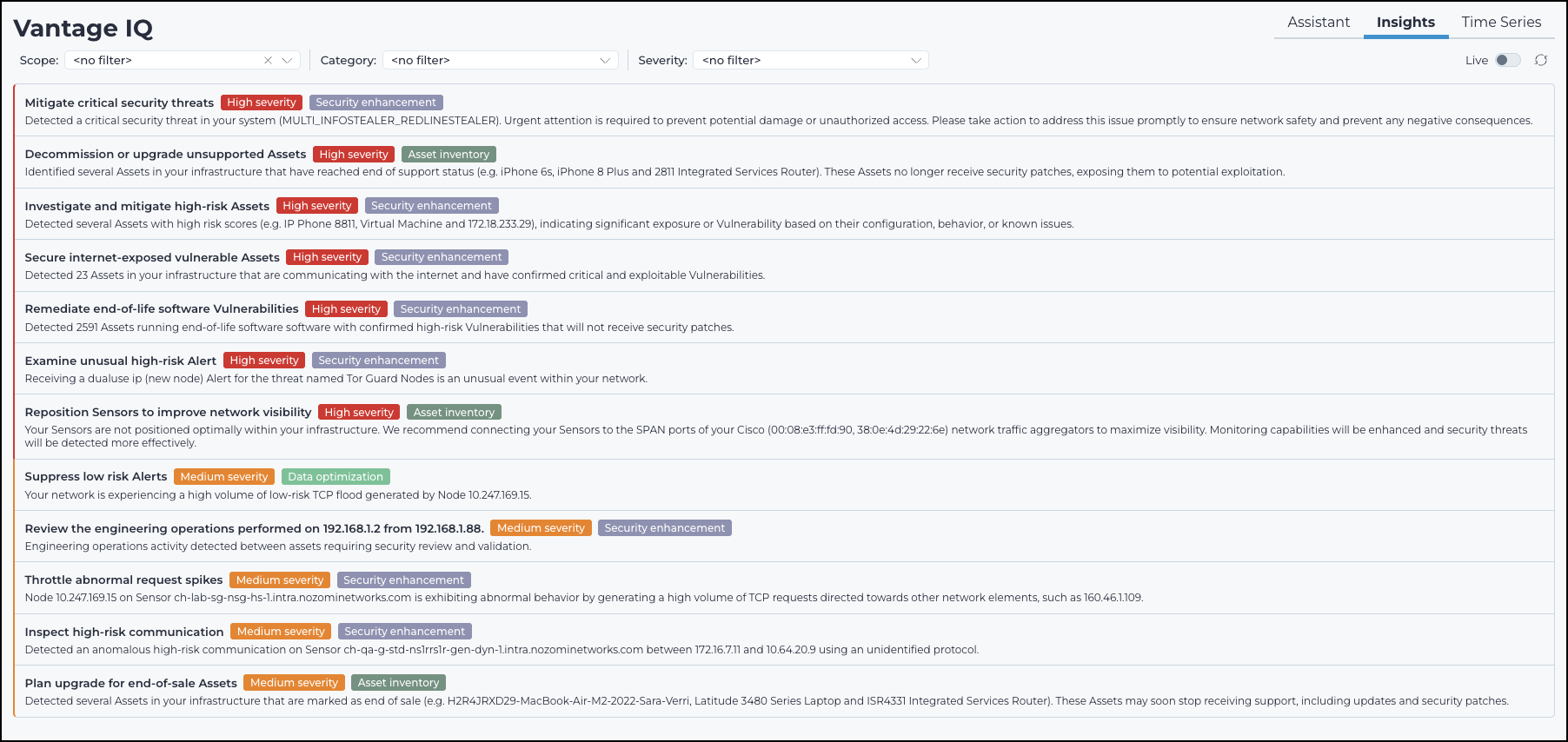Open 'Throttle abnormal request spikes' insight
The image size is (1568, 742).
coord(123,580)
